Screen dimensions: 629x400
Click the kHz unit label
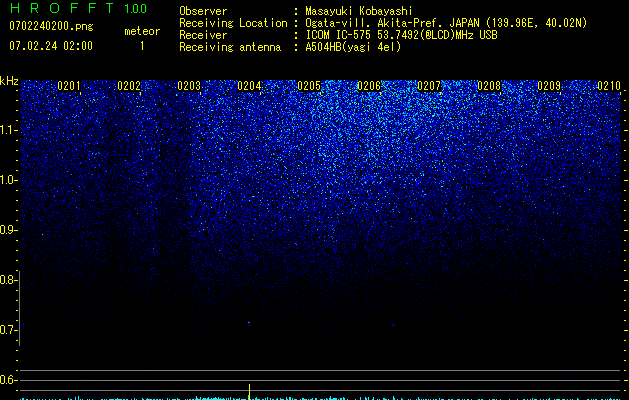[x=9, y=81]
